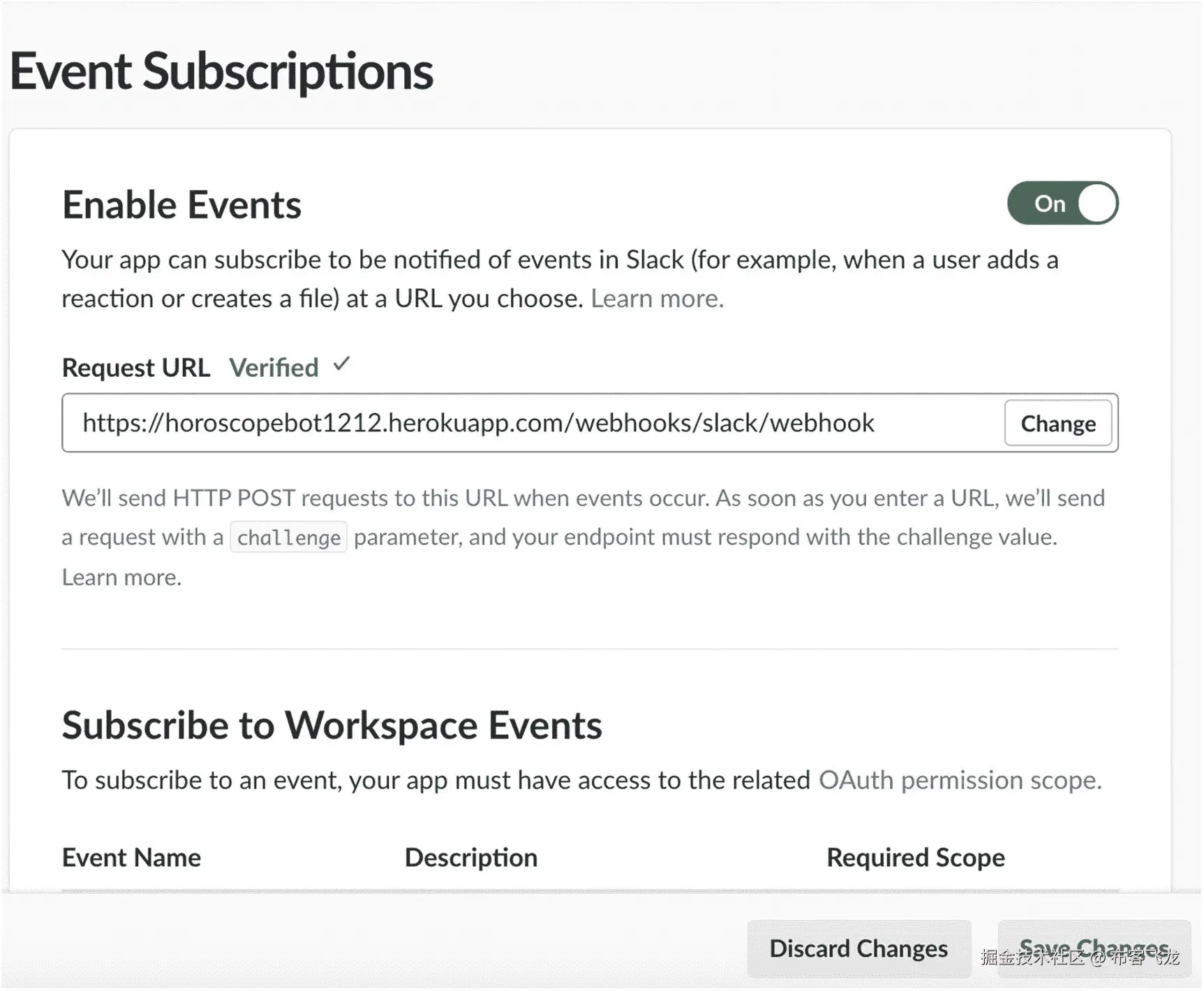Click the Required Scope column header
The height and width of the screenshot is (991, 1204).
click(915, 858)
